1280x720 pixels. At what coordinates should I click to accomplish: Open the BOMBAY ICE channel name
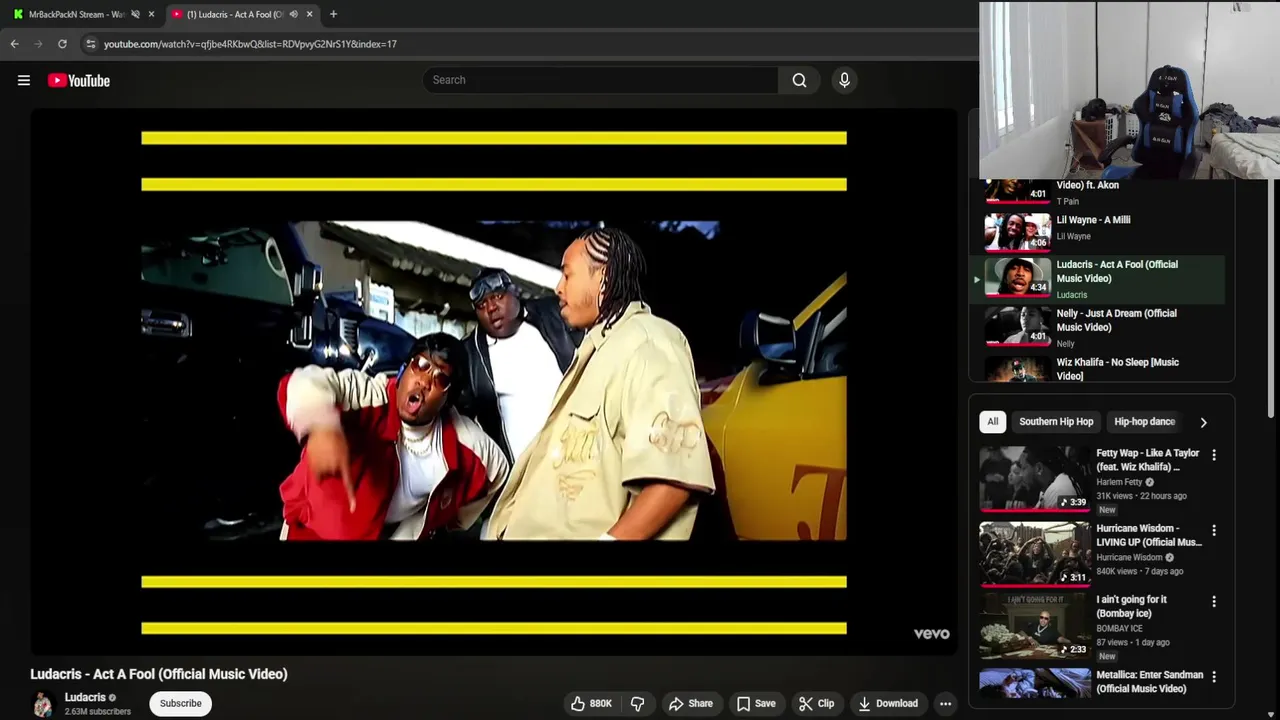point(1119,629)
